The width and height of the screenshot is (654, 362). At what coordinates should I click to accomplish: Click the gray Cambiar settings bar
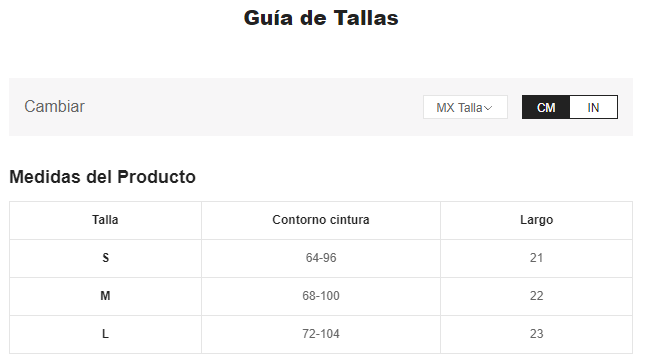pos(321,107)
